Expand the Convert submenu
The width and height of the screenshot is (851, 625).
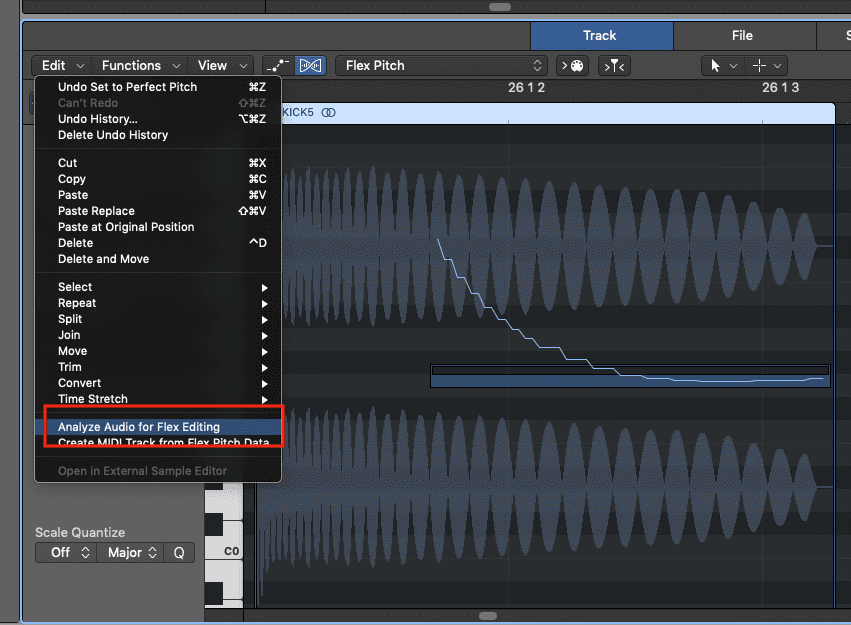[158, 383]
